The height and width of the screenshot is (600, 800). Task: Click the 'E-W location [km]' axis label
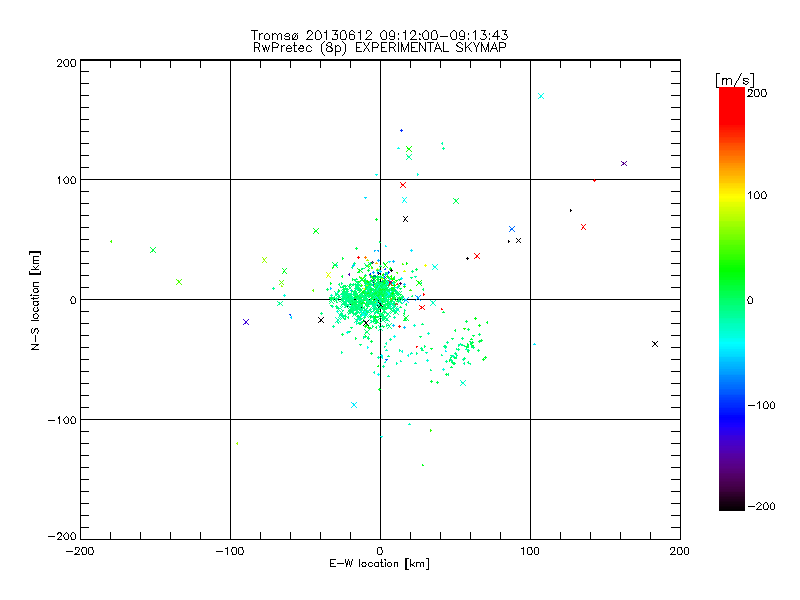(x=379, y=564)
